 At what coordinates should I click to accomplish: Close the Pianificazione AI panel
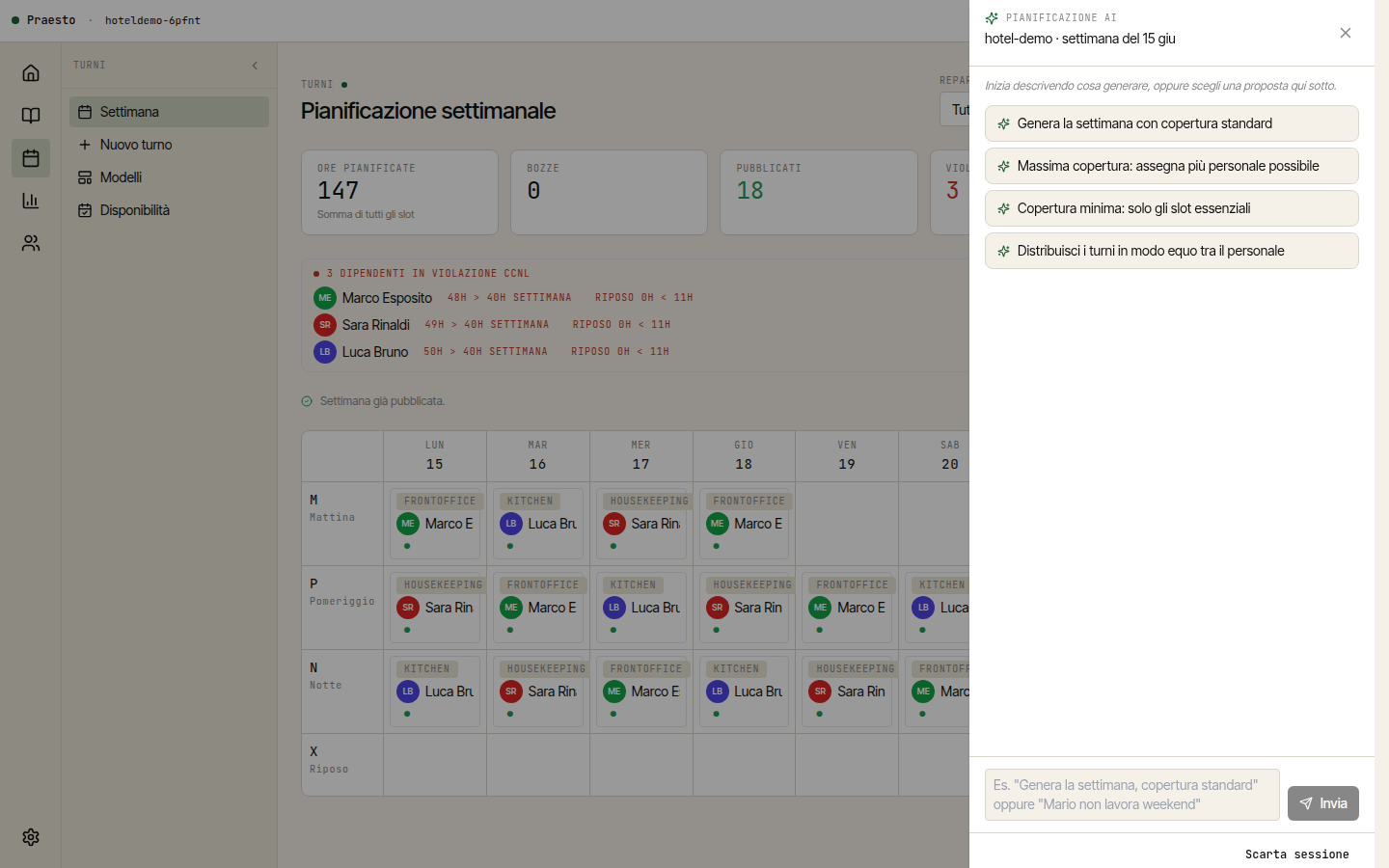(x=1346, y=33)
